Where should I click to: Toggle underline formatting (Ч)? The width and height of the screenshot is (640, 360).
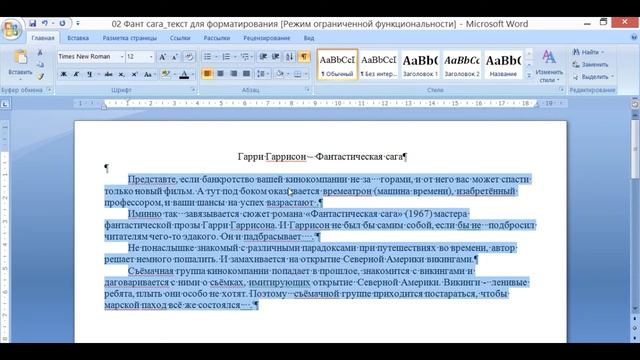tap(89, 74)
